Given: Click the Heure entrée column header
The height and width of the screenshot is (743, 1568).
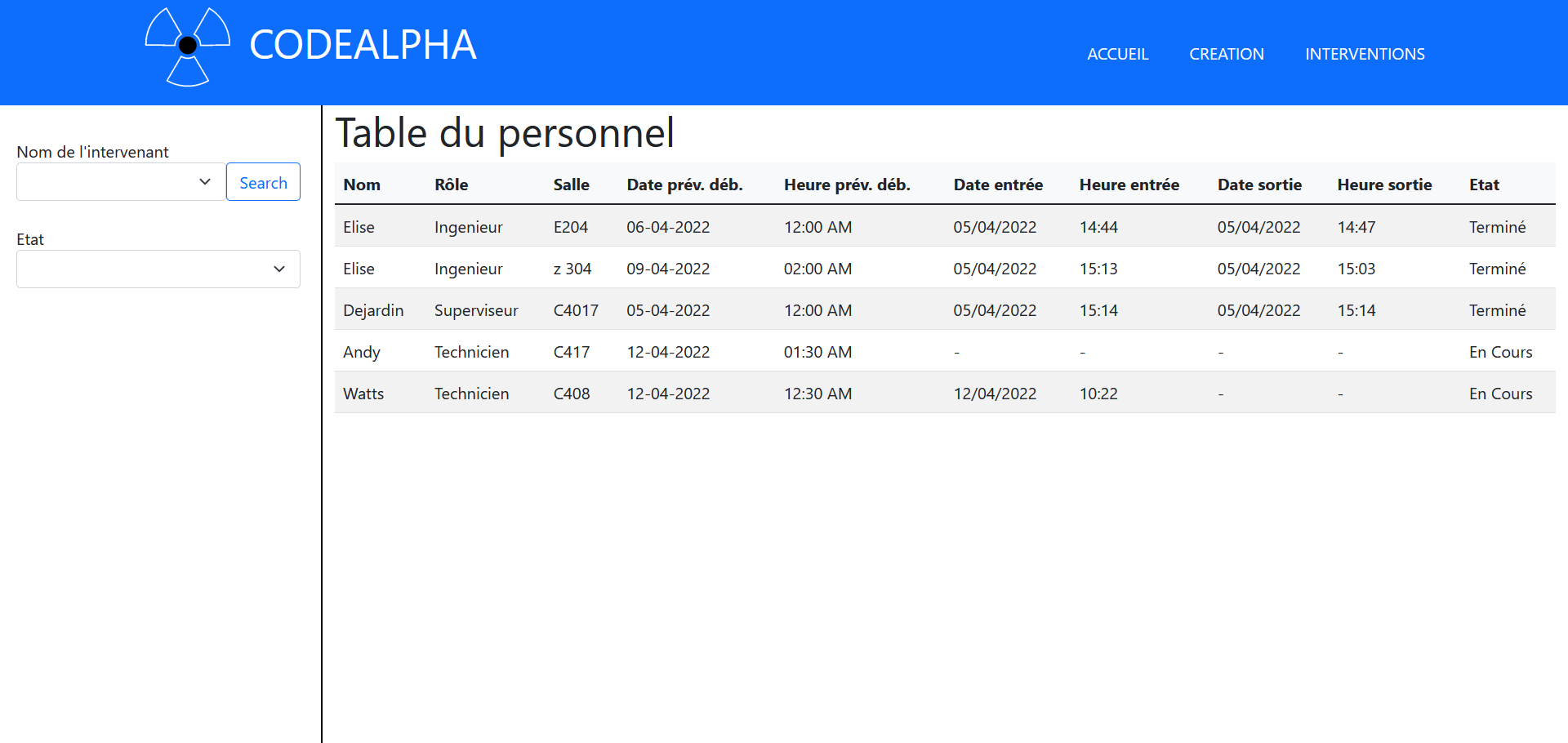Looking at the screenshot, I should coord(1129,185).
